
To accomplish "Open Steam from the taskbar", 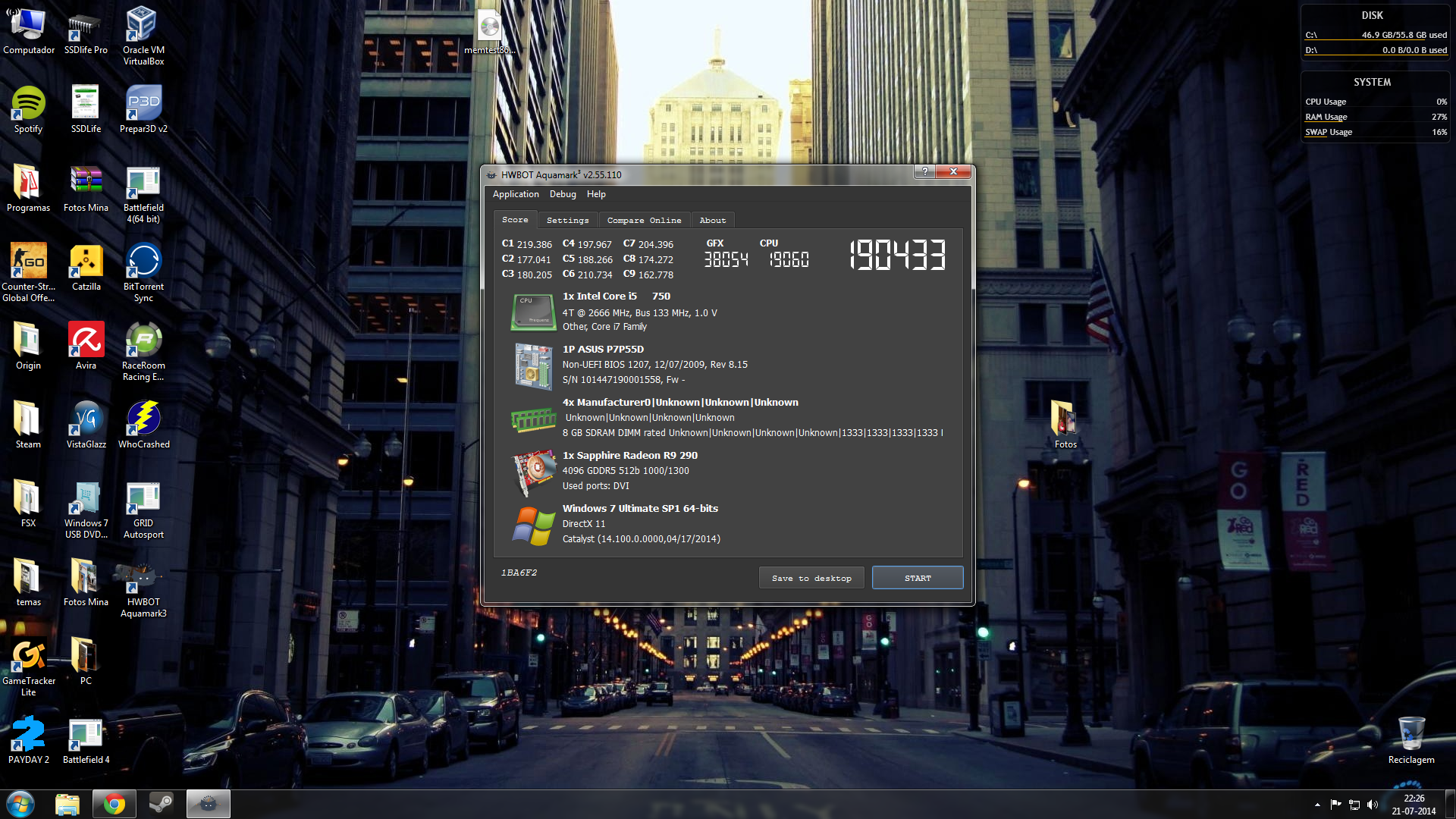I will pos(161,804).
